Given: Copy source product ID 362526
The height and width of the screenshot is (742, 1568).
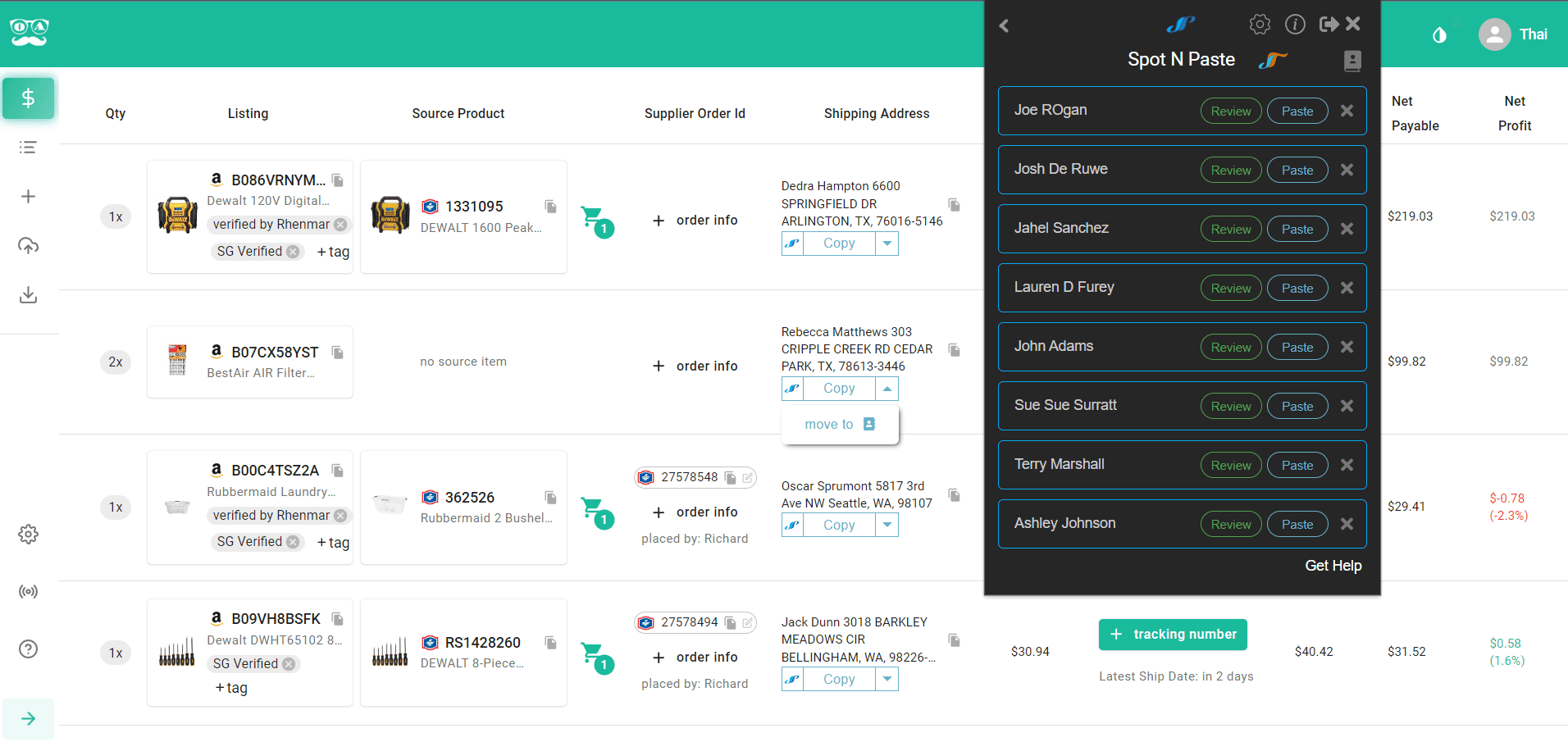Looking at the screenshot, I should [550, 498].
